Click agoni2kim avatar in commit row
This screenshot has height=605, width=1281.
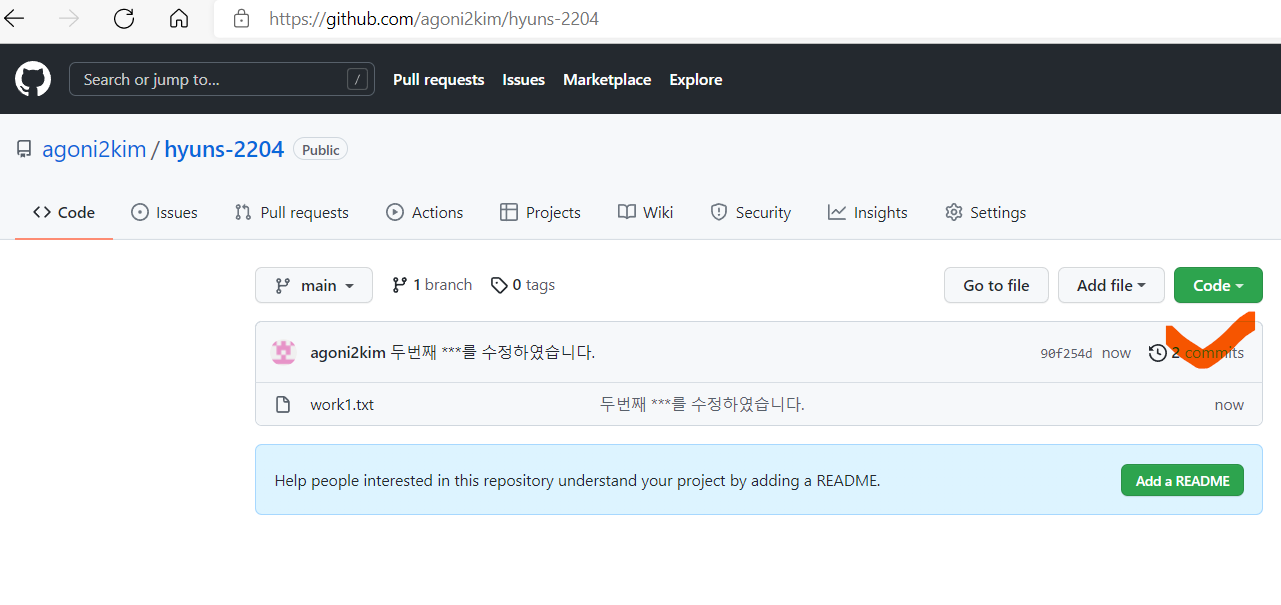coord(284,352)
